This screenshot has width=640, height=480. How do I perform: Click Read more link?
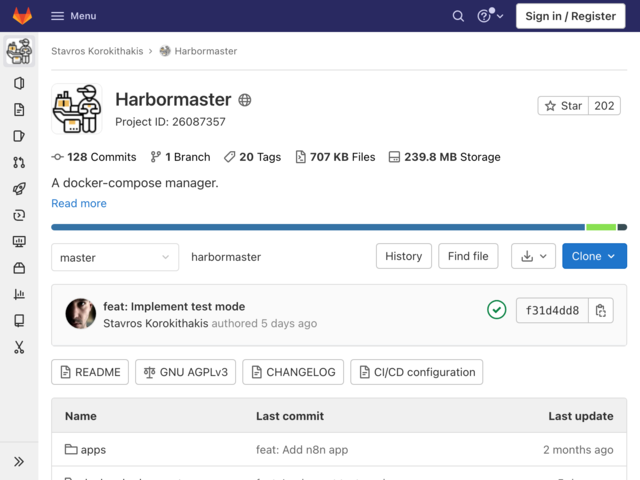coord(79,203)
